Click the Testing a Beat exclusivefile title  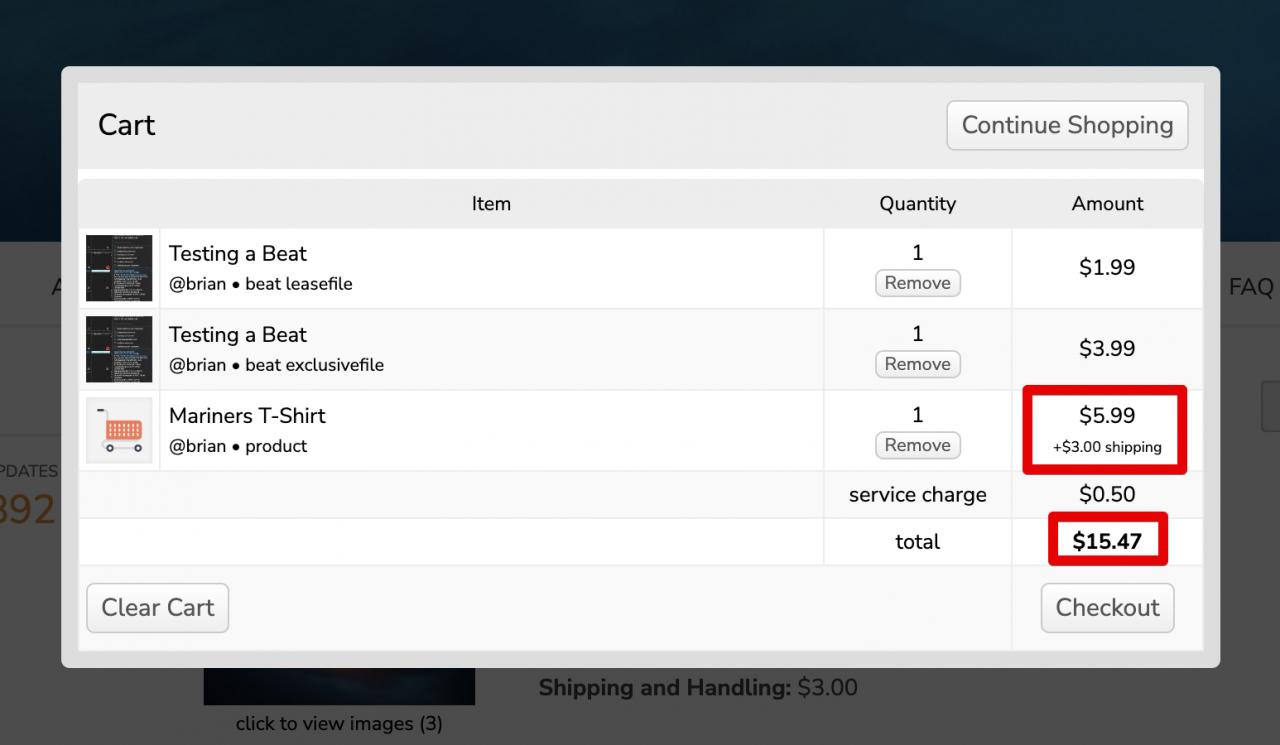[x=238, y=335]
